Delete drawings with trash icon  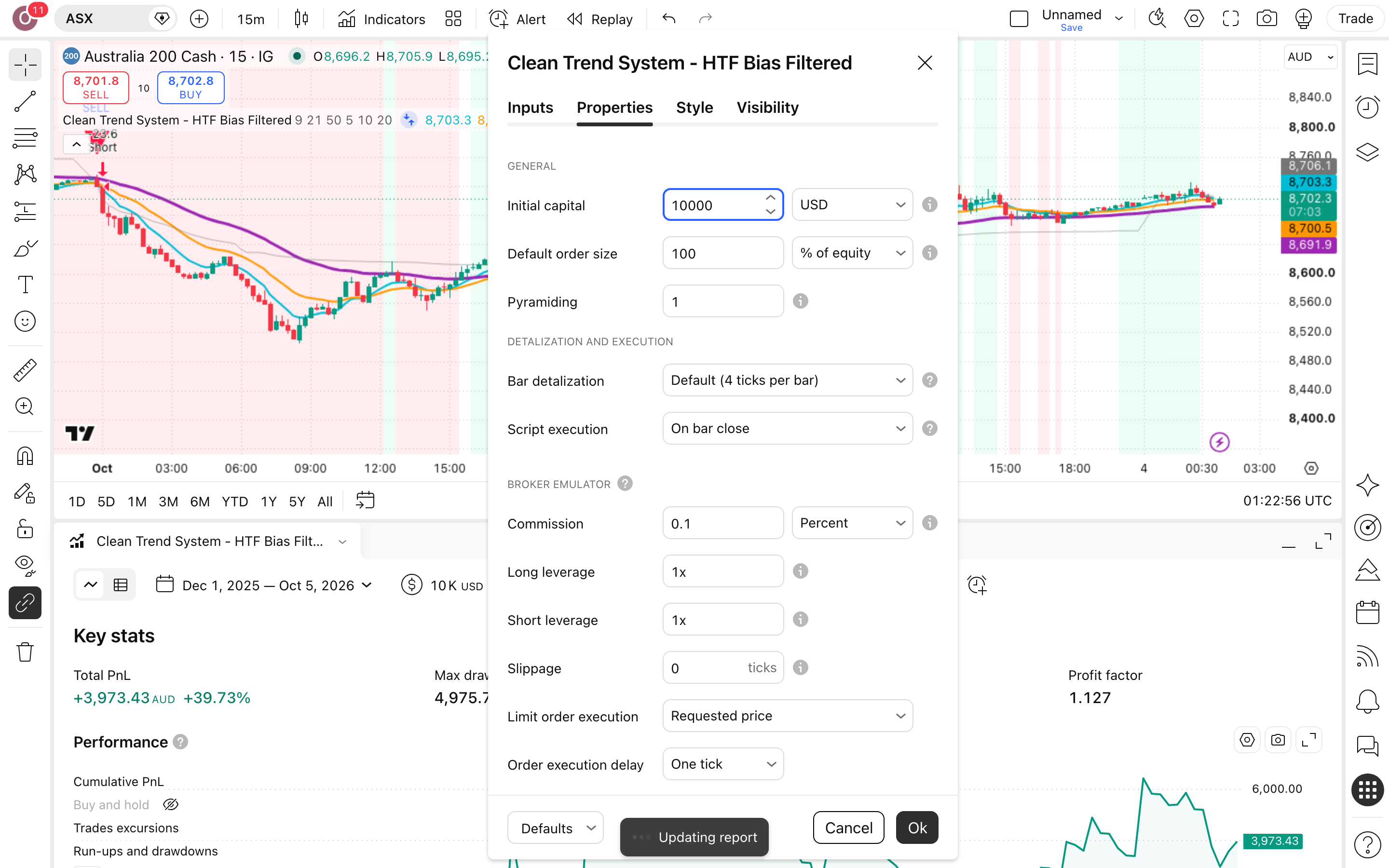coord(25,651)
